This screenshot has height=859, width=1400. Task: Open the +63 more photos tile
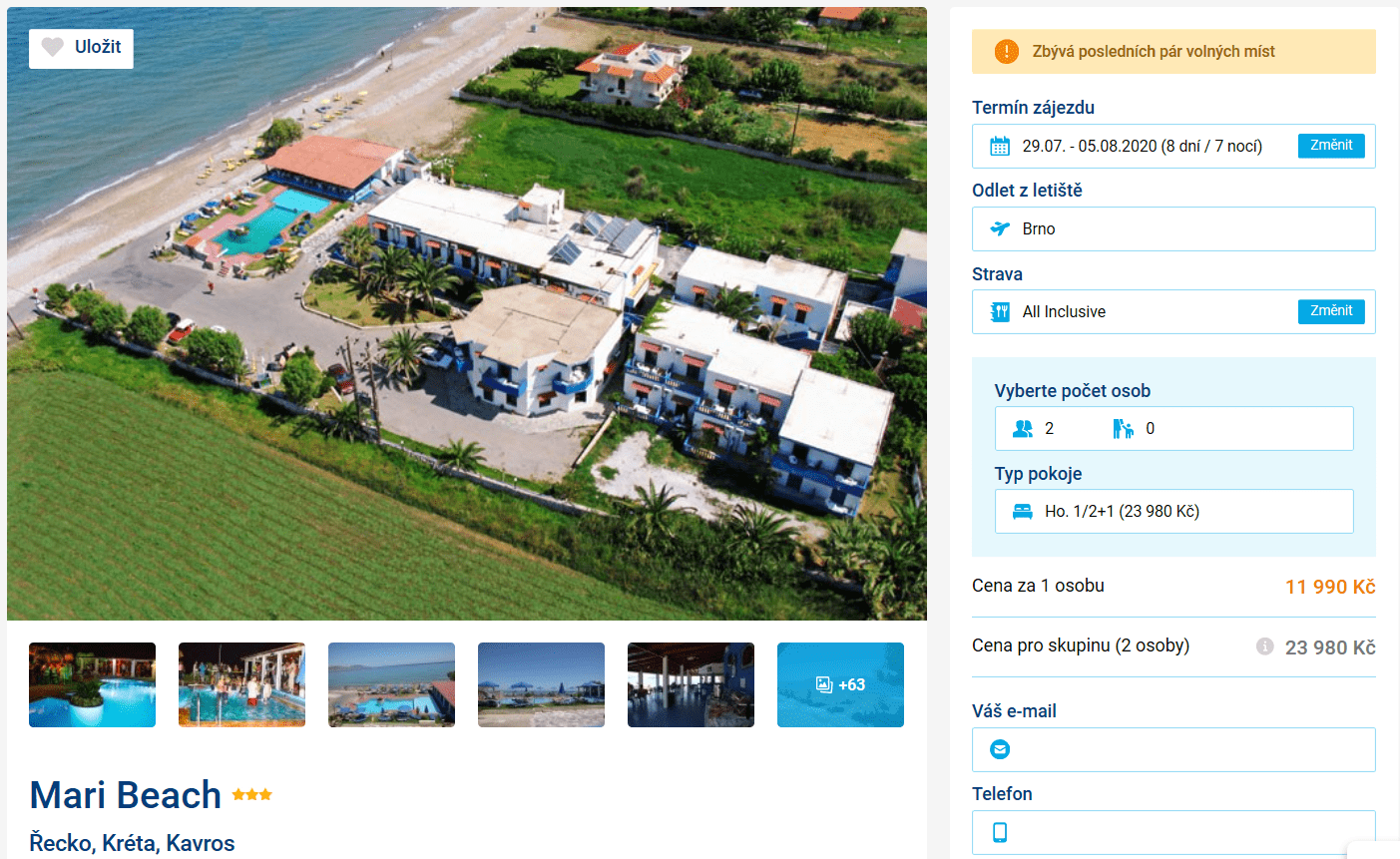[x=840, y=684]
